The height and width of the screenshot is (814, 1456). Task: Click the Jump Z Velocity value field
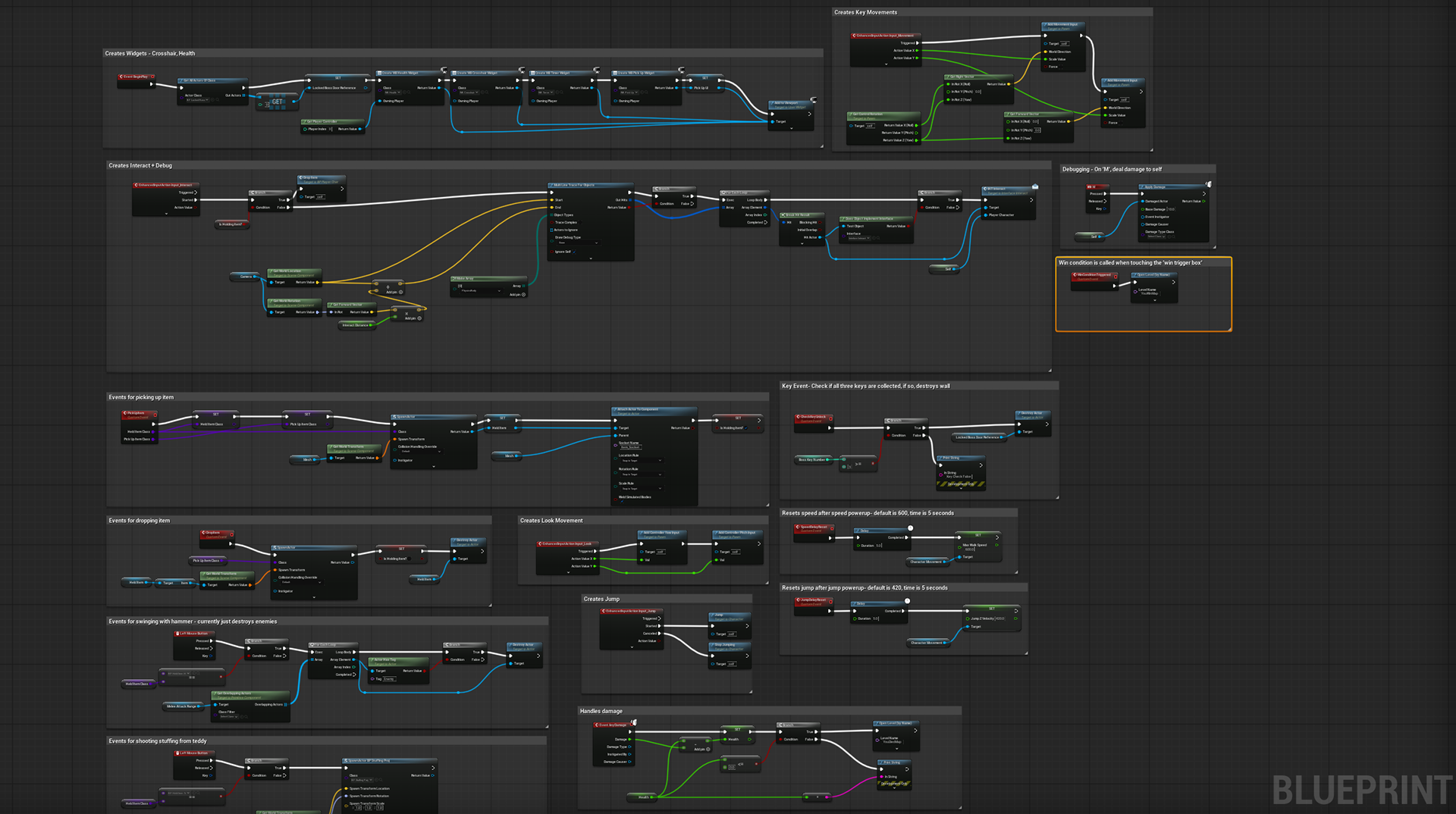[x=999, y=618]
